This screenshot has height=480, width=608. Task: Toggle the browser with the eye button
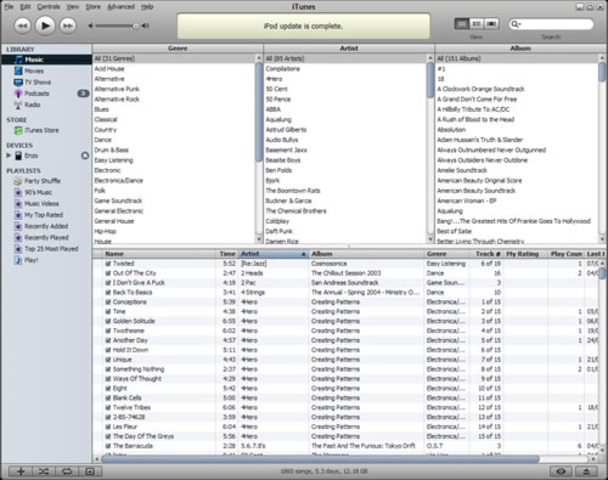tap(561, 471)
